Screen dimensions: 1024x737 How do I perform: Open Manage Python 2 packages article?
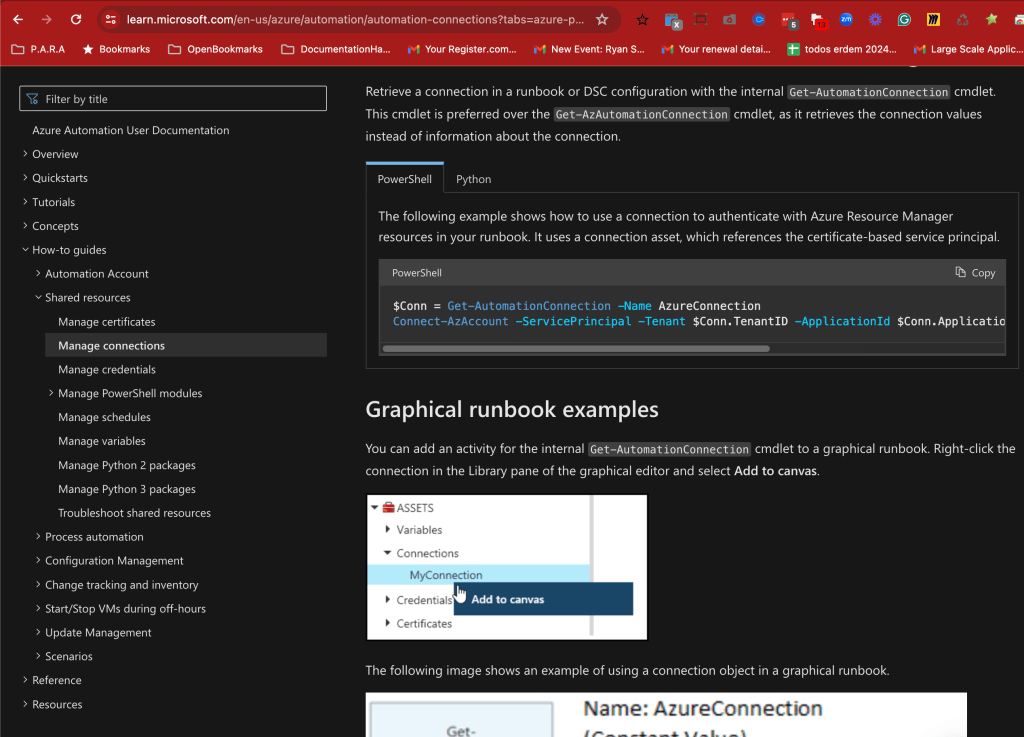(x=127, y=465)
